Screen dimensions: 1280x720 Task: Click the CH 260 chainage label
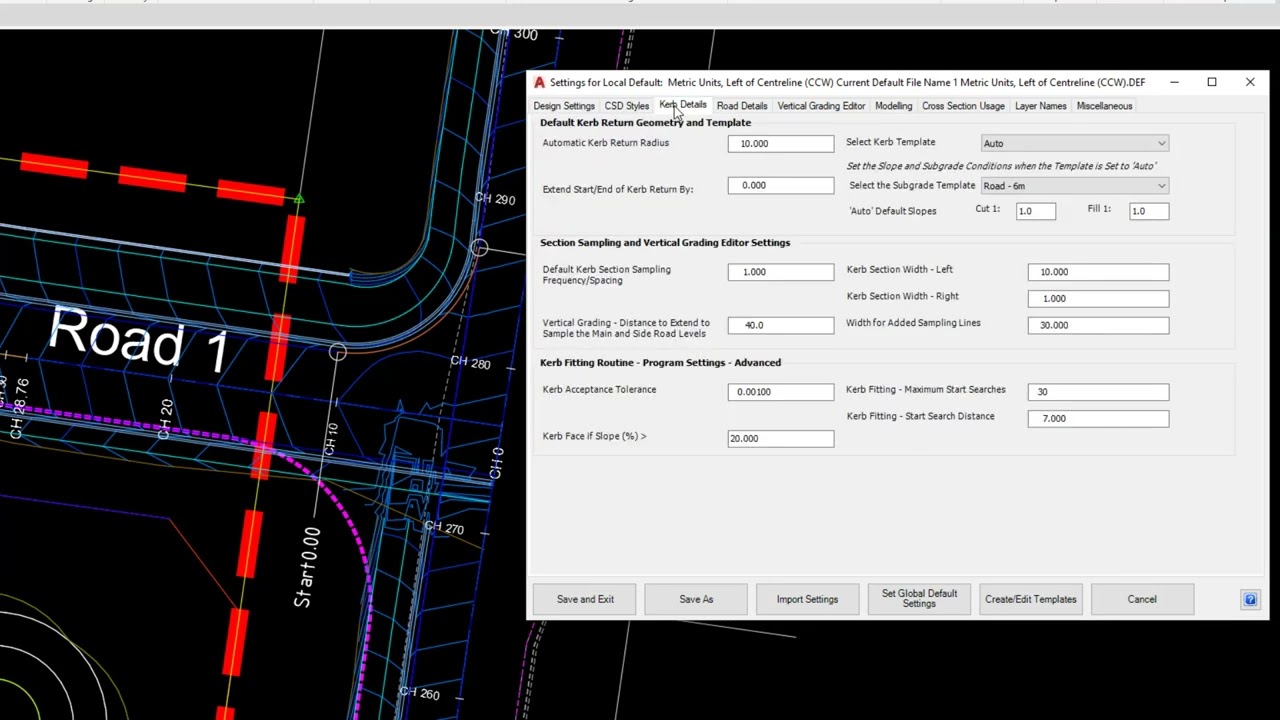coord(419,693)
